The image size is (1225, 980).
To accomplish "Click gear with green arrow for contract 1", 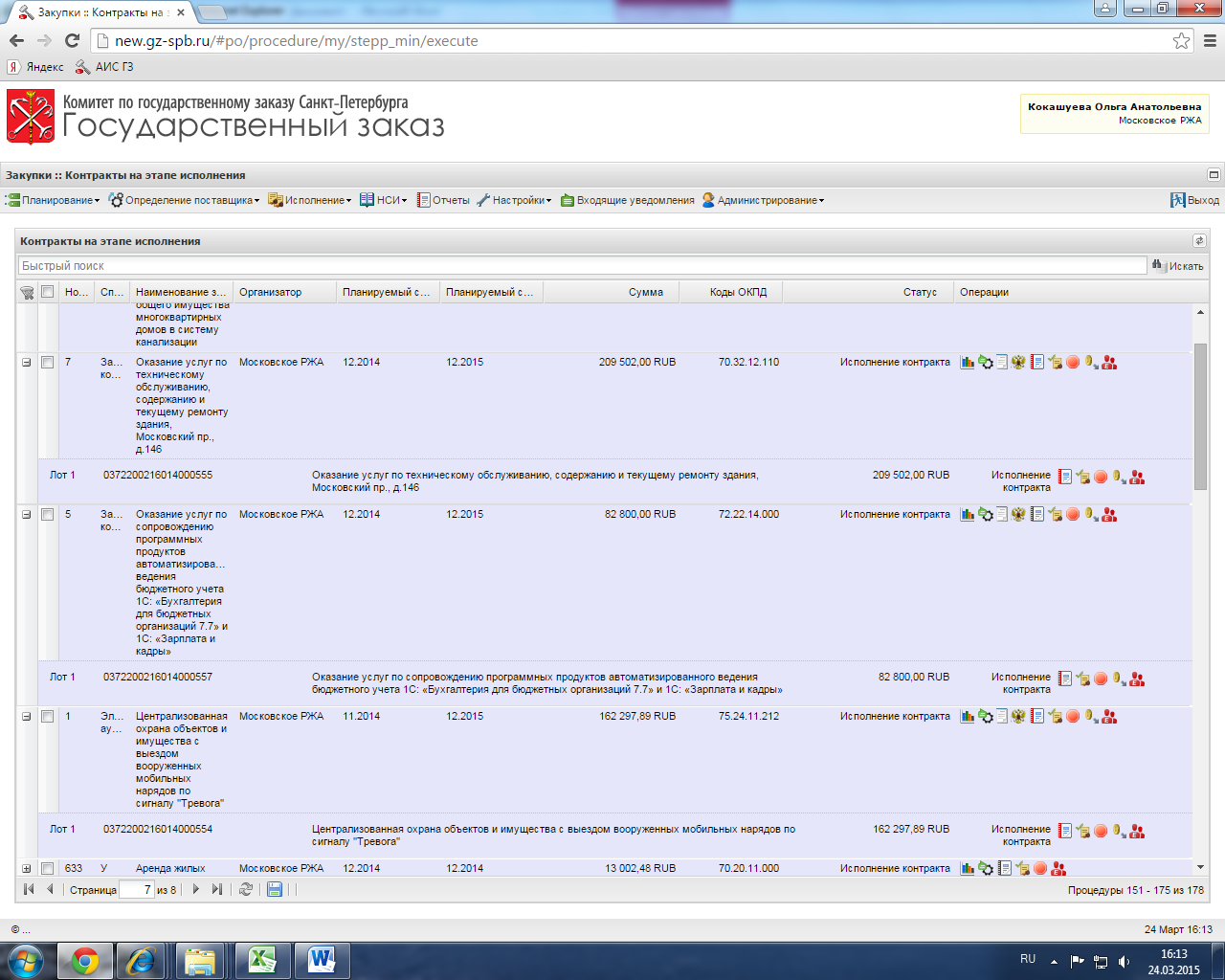I will point(985,716).
